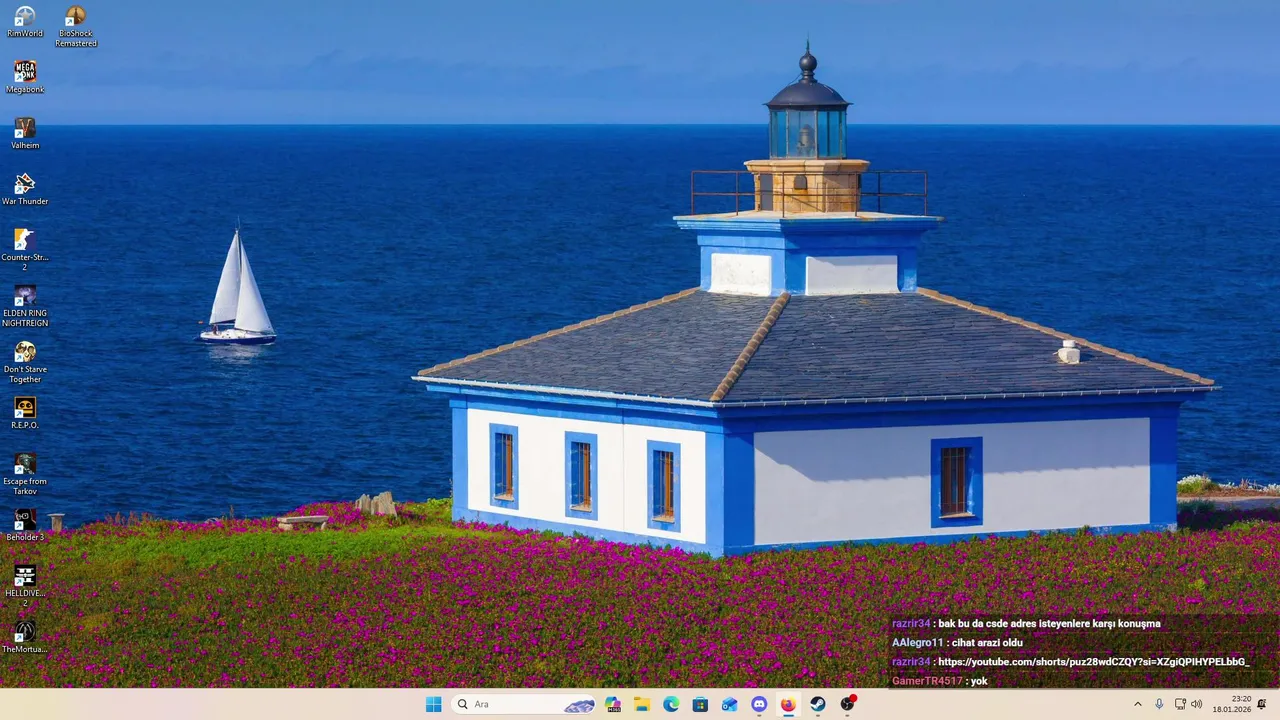Open Microsoft Store from the taskbar
The image size is (1280, 720).
(x=700, y=704)
